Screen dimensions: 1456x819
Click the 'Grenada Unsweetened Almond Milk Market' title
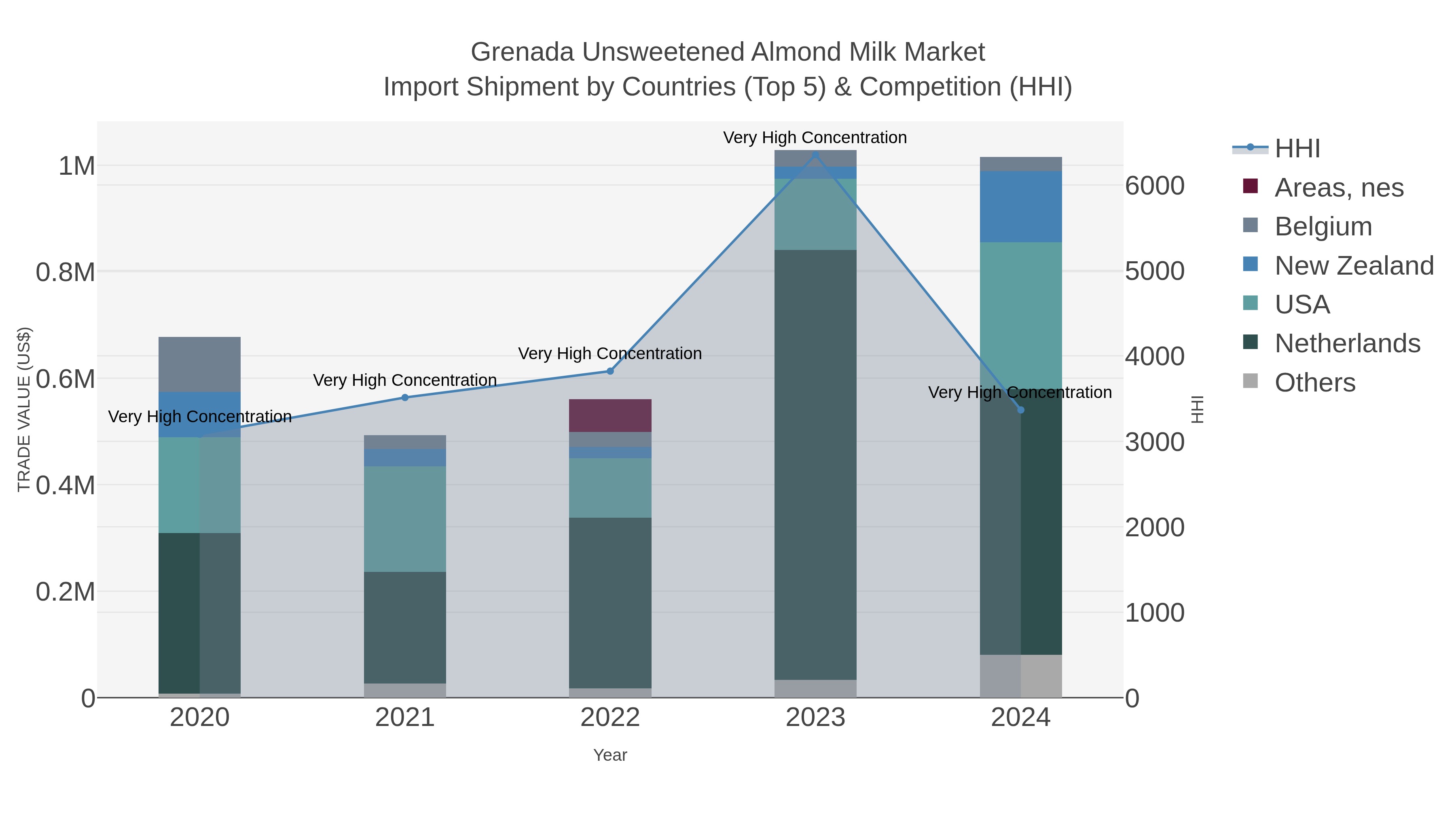pos(728,52)
